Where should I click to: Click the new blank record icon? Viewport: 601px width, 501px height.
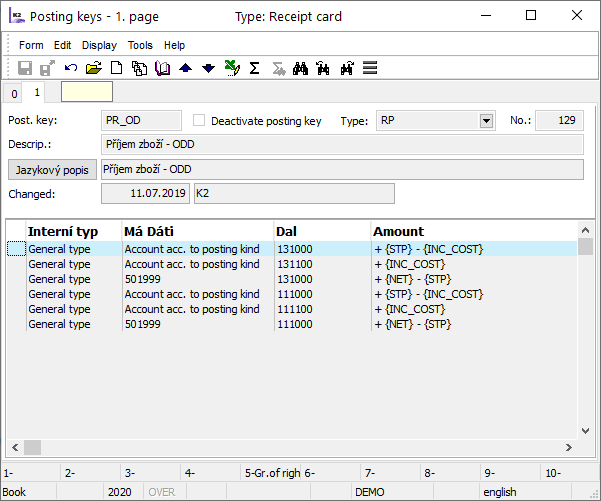click(116, 68)
